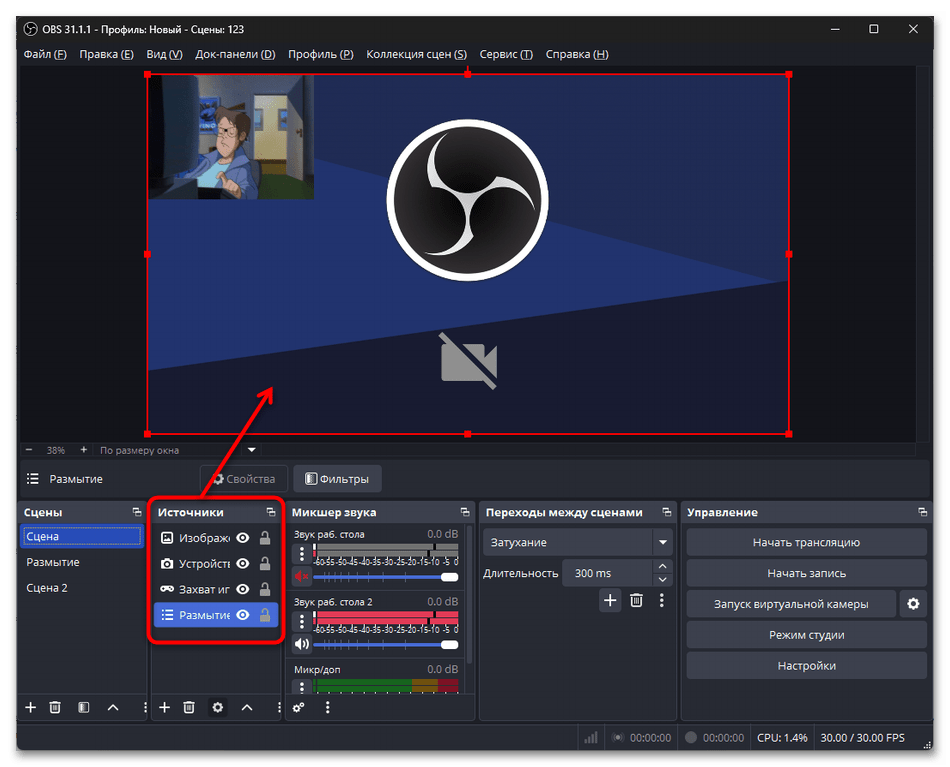Open more options dots in Источники toolbar

(x=278, y=707)
